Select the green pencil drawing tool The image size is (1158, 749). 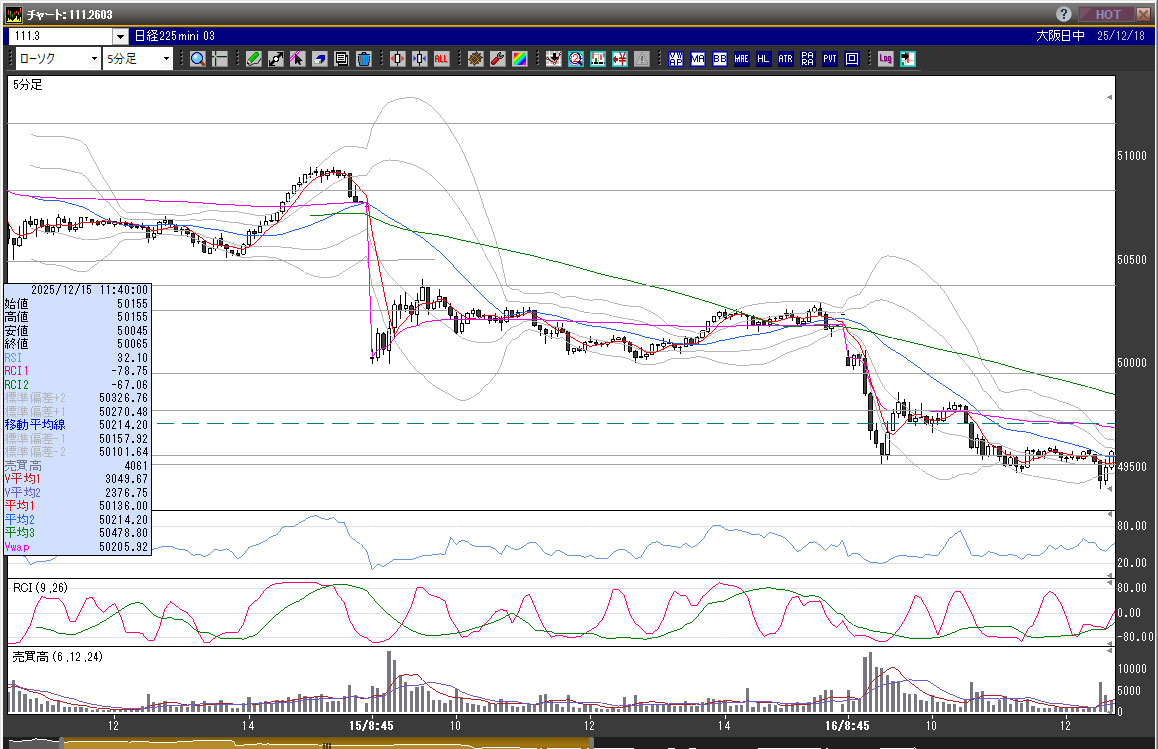(254, 59)
